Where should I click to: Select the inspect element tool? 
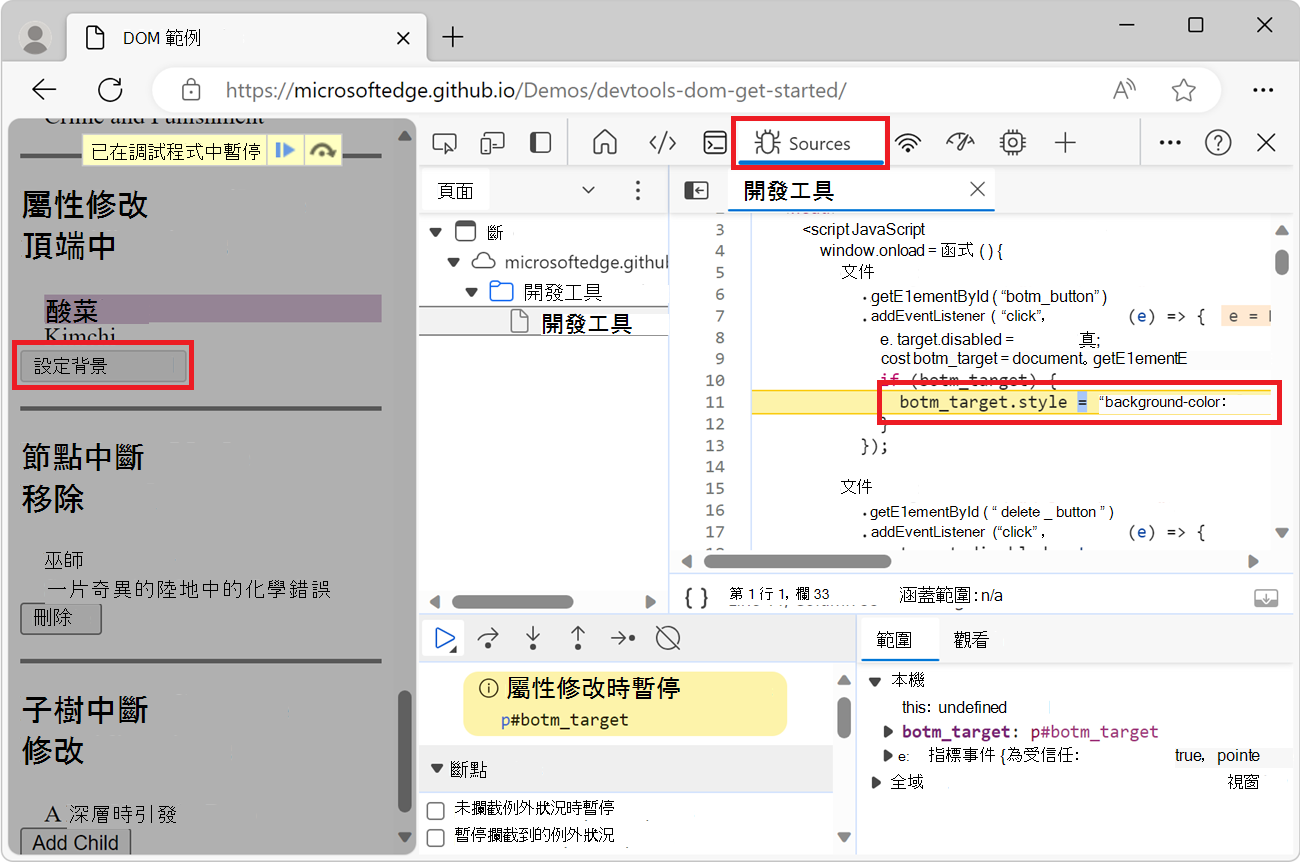(x=444, y=143)
